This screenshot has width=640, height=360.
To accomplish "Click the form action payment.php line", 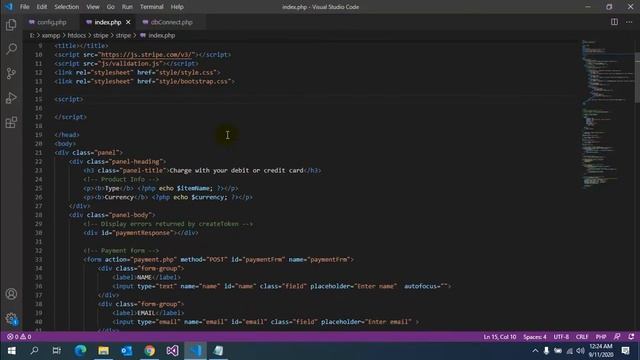I will tap(218, 260).
